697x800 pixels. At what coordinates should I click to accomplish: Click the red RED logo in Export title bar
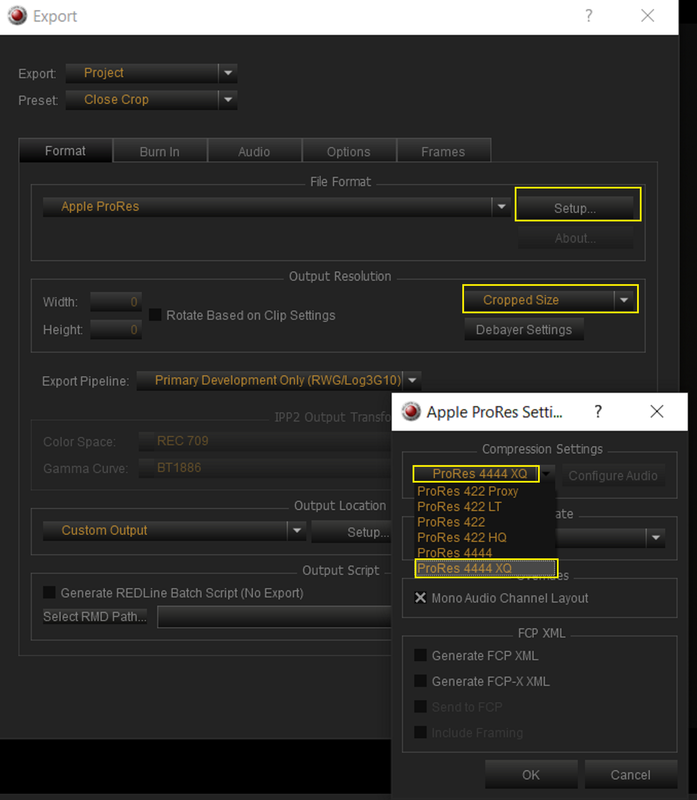pos(17,16)
